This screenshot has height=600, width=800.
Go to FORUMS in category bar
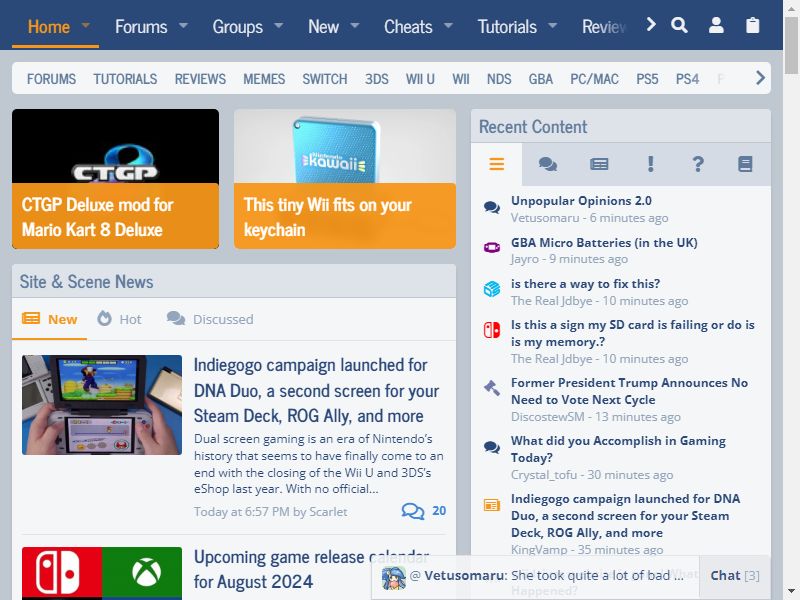tap(51, 79)
